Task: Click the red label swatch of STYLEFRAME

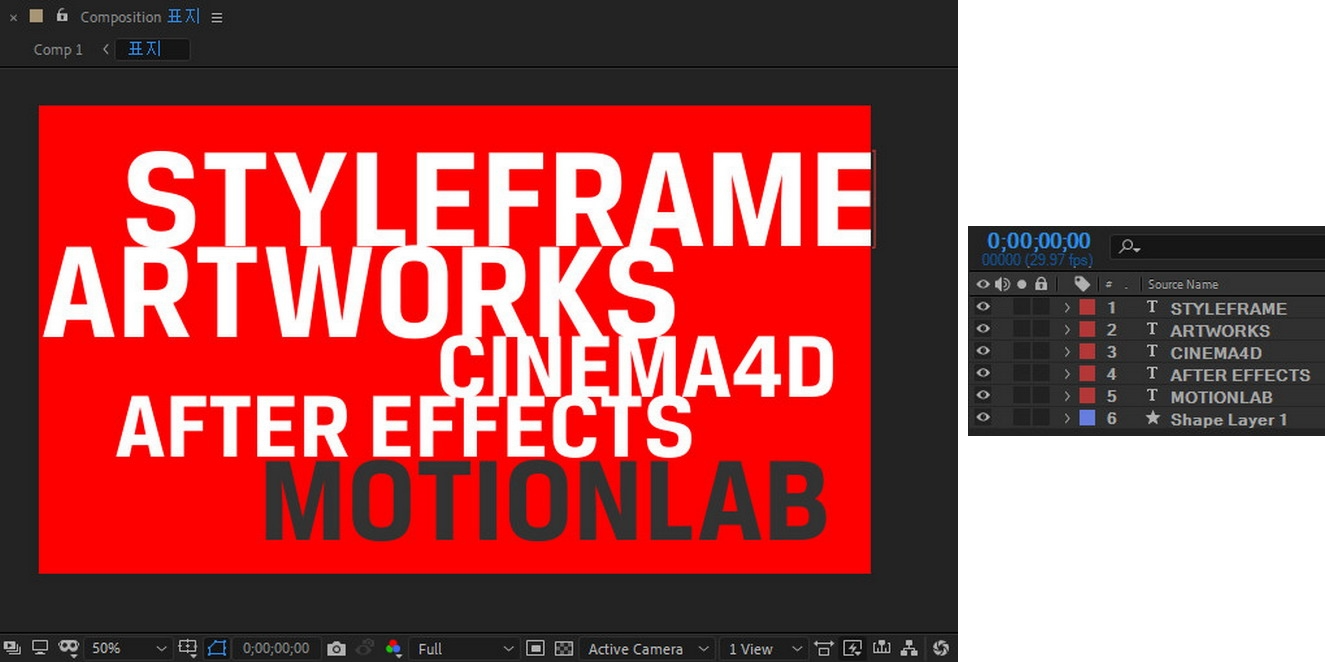Action: (1087, 308)
